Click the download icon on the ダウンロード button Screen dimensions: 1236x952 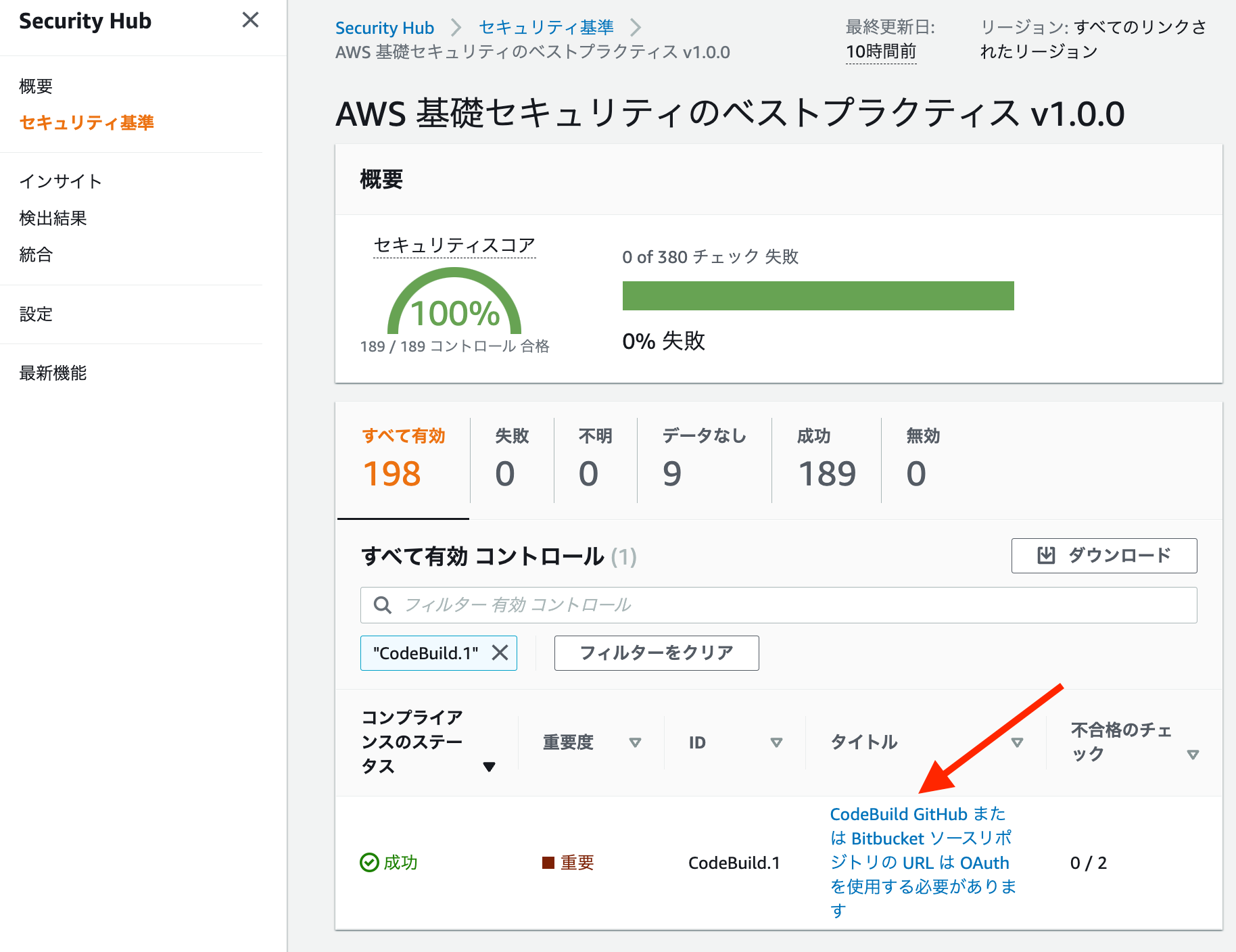click(1045, 556)
